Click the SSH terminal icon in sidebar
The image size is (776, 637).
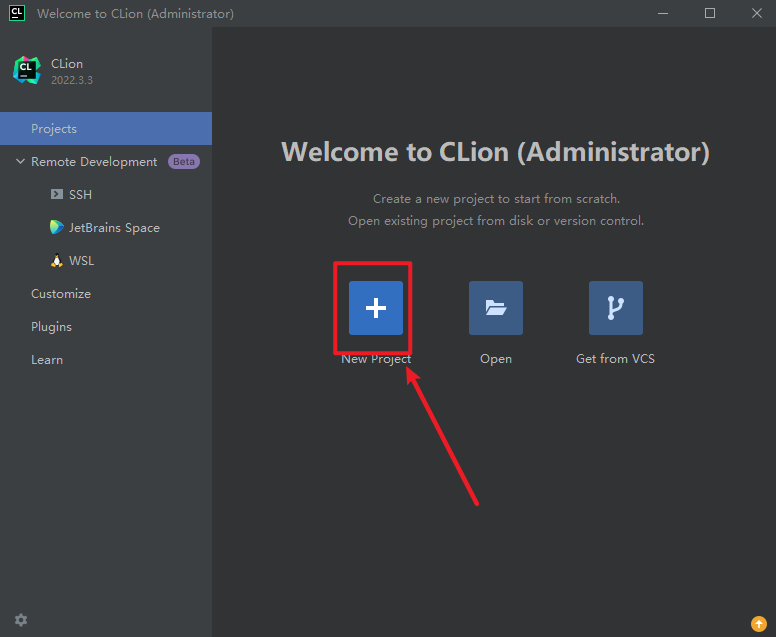57,194
